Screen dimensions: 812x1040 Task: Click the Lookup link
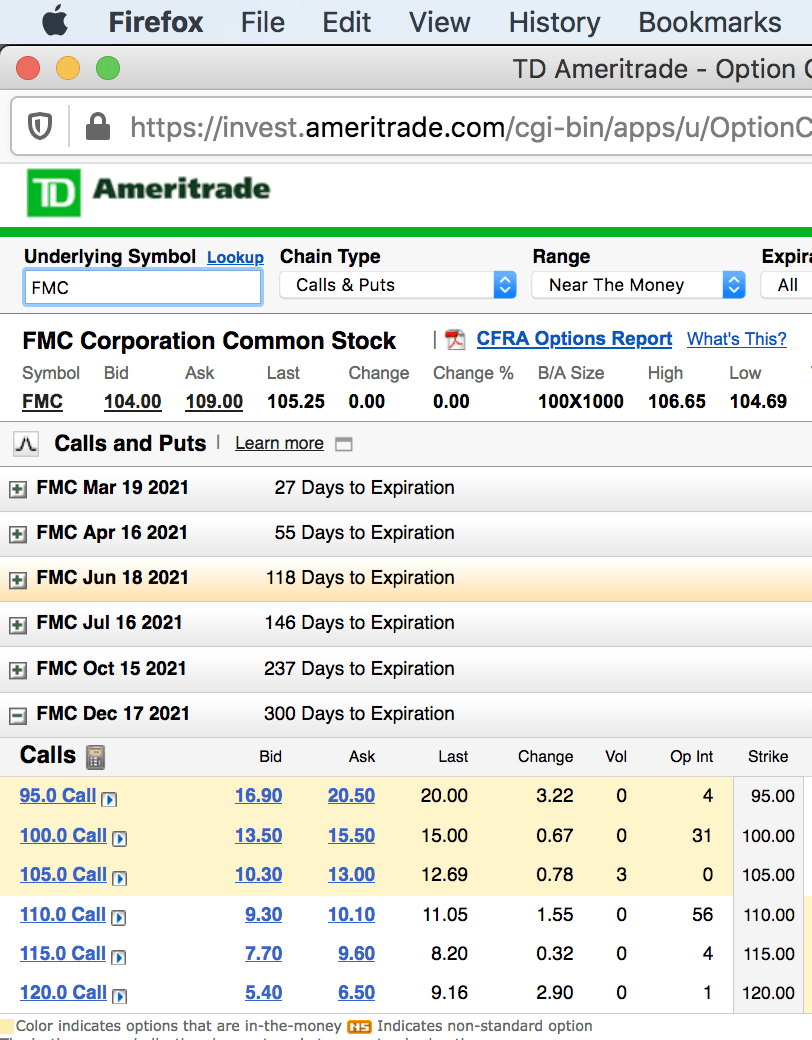(x=236, y=257)
